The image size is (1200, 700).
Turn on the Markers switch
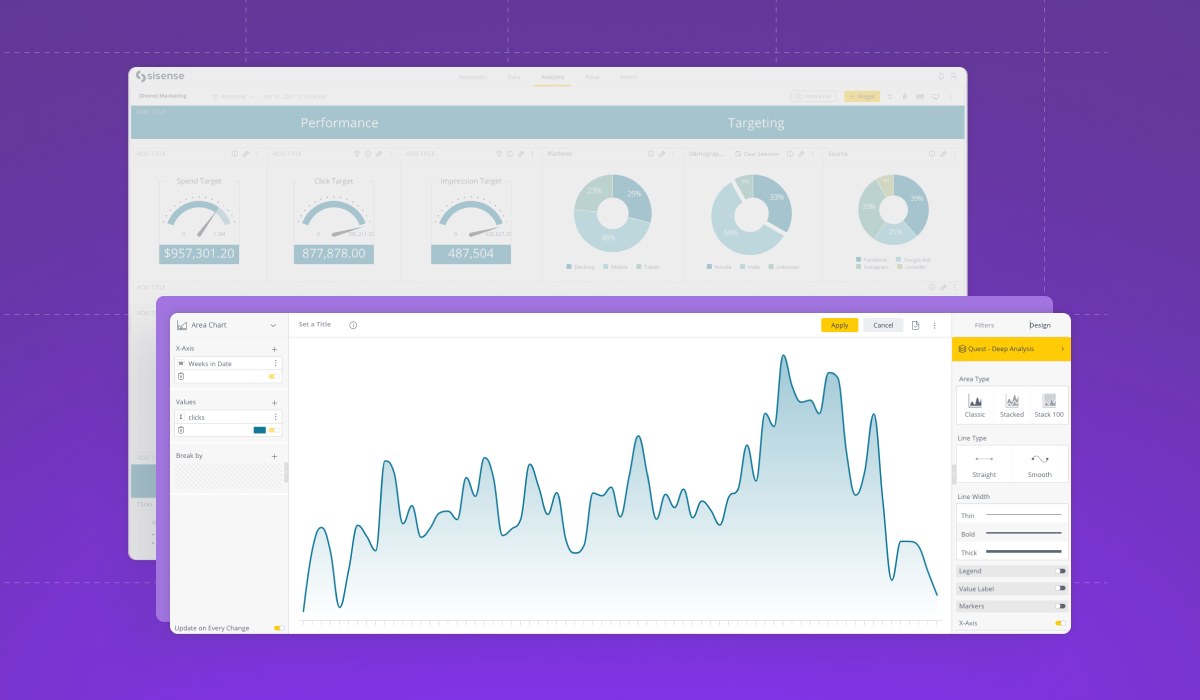(x=1060, y=606)
